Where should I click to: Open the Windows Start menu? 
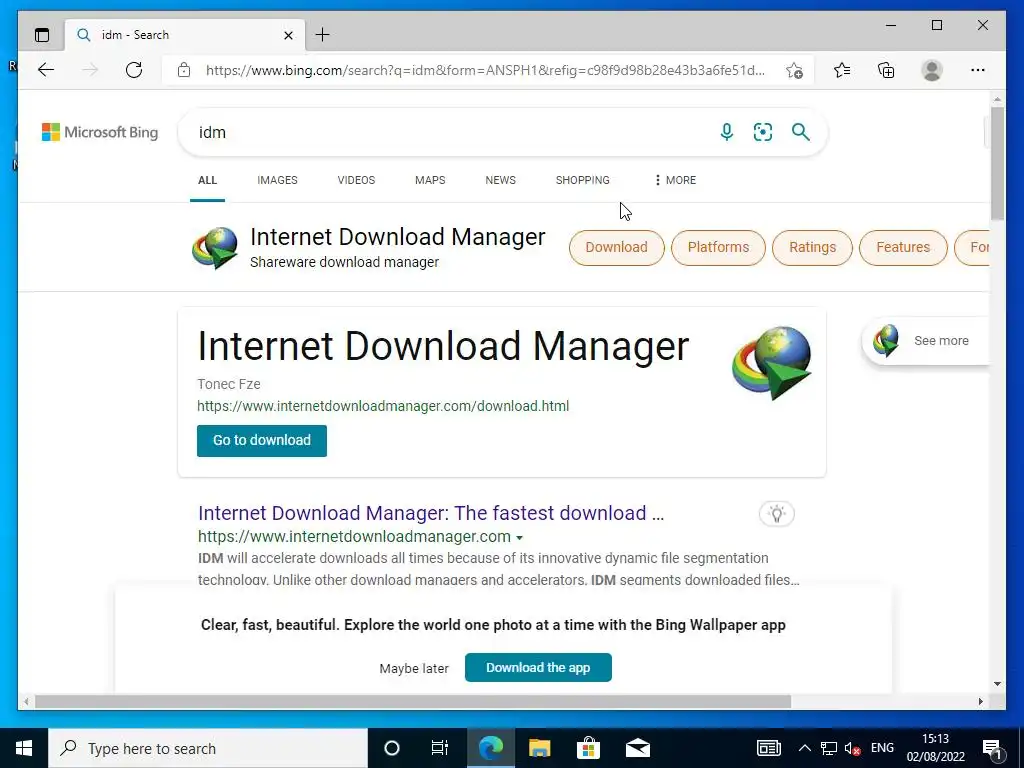24,748
